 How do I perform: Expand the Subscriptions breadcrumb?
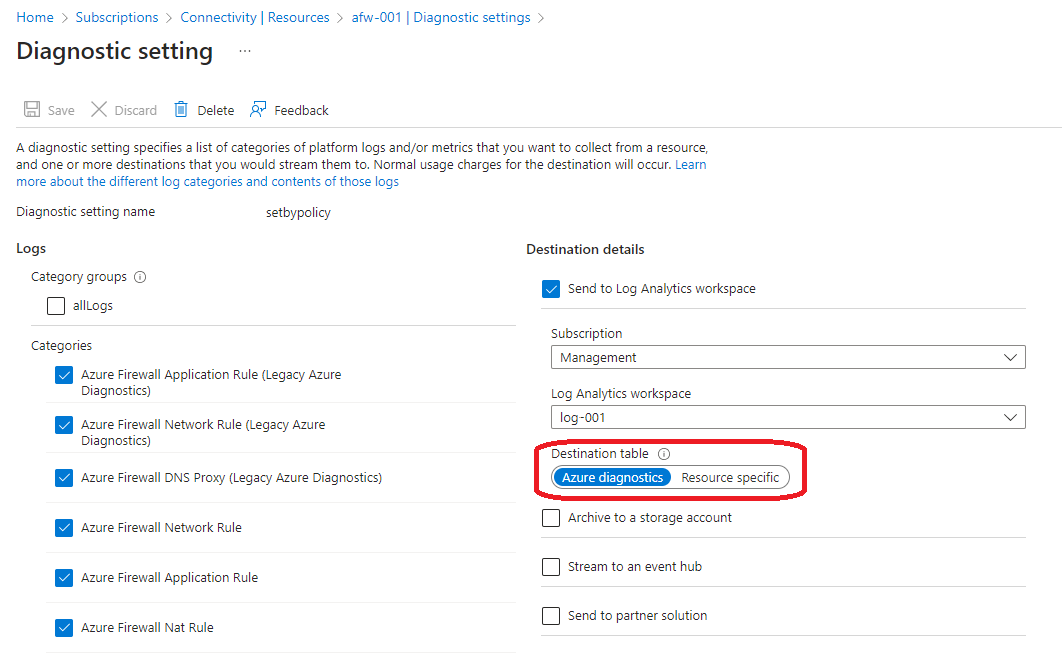click(x=117, y=17)
